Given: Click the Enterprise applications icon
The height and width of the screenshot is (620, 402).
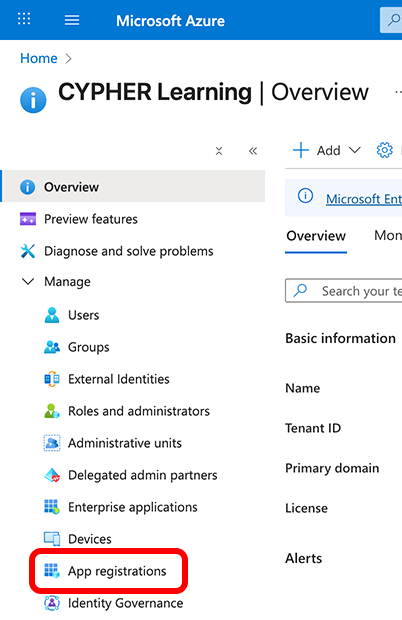Looking at the screenshot, I should [x=52, y=507].
